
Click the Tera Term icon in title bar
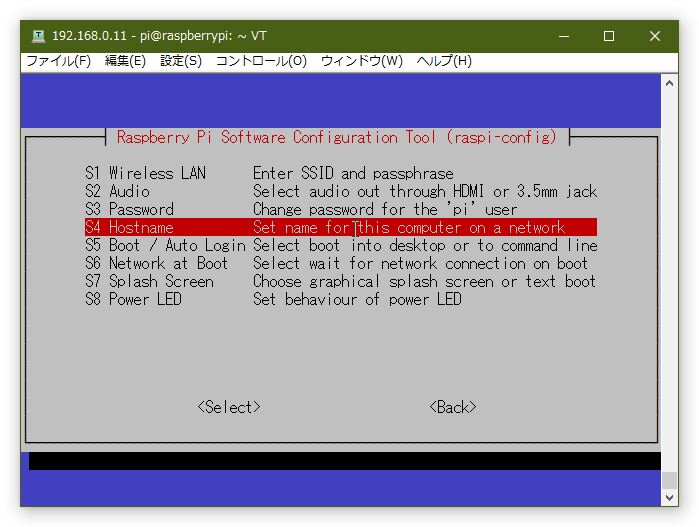pos(38,36)
